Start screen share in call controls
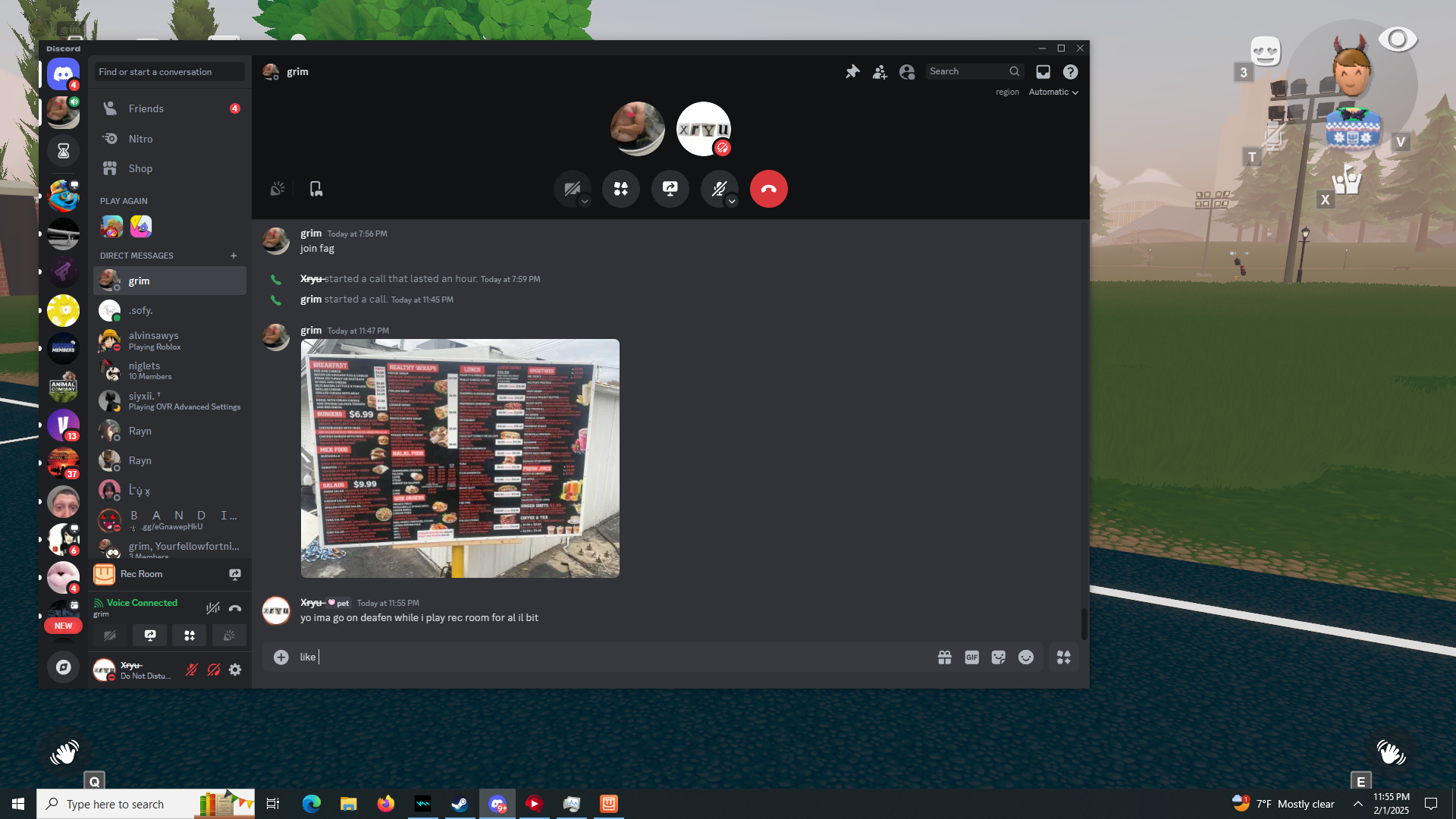 670,189
